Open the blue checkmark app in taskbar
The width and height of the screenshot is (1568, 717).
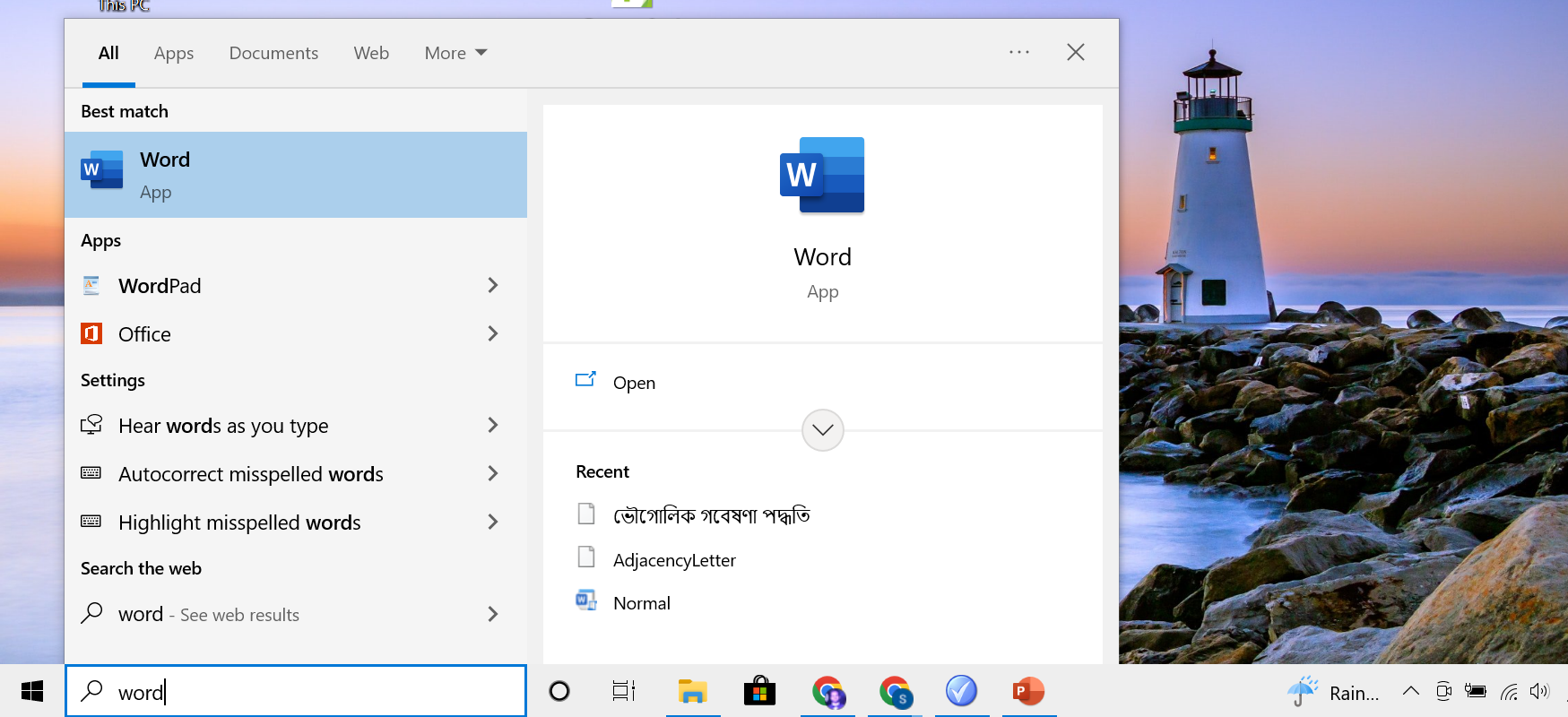[x=961, y=691]
